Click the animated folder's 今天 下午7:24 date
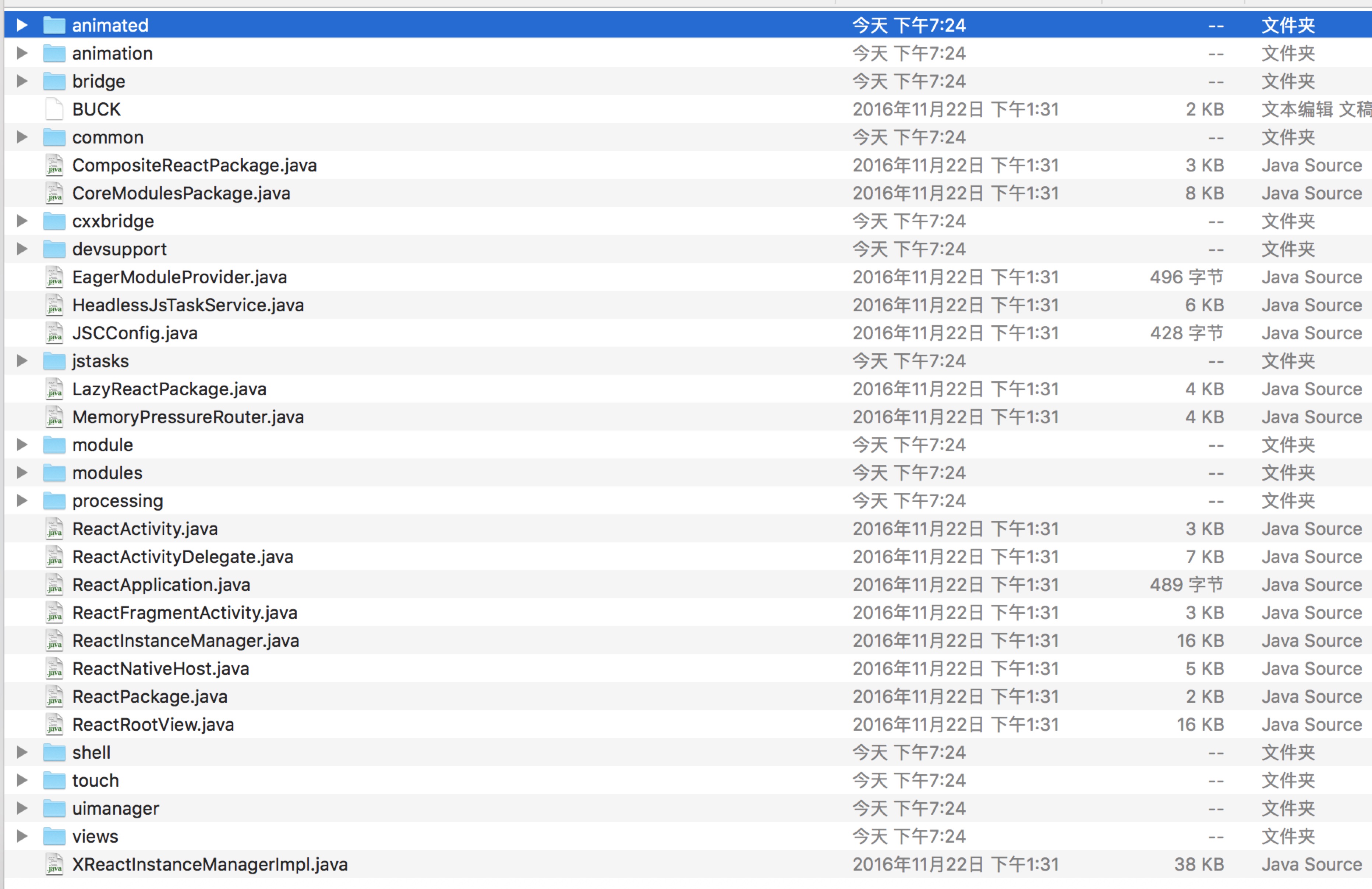The width and height of the screenshot is (1372, 889). point(909,25)
